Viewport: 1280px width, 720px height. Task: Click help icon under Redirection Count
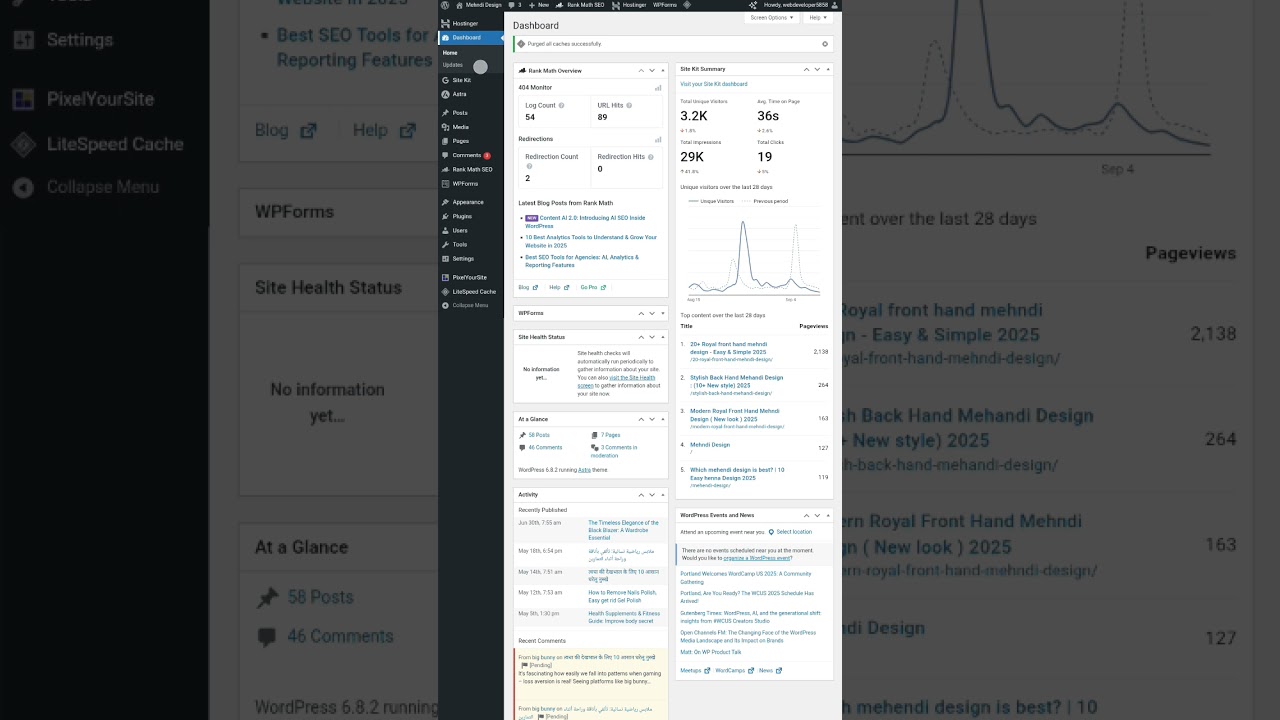[529, 166]
